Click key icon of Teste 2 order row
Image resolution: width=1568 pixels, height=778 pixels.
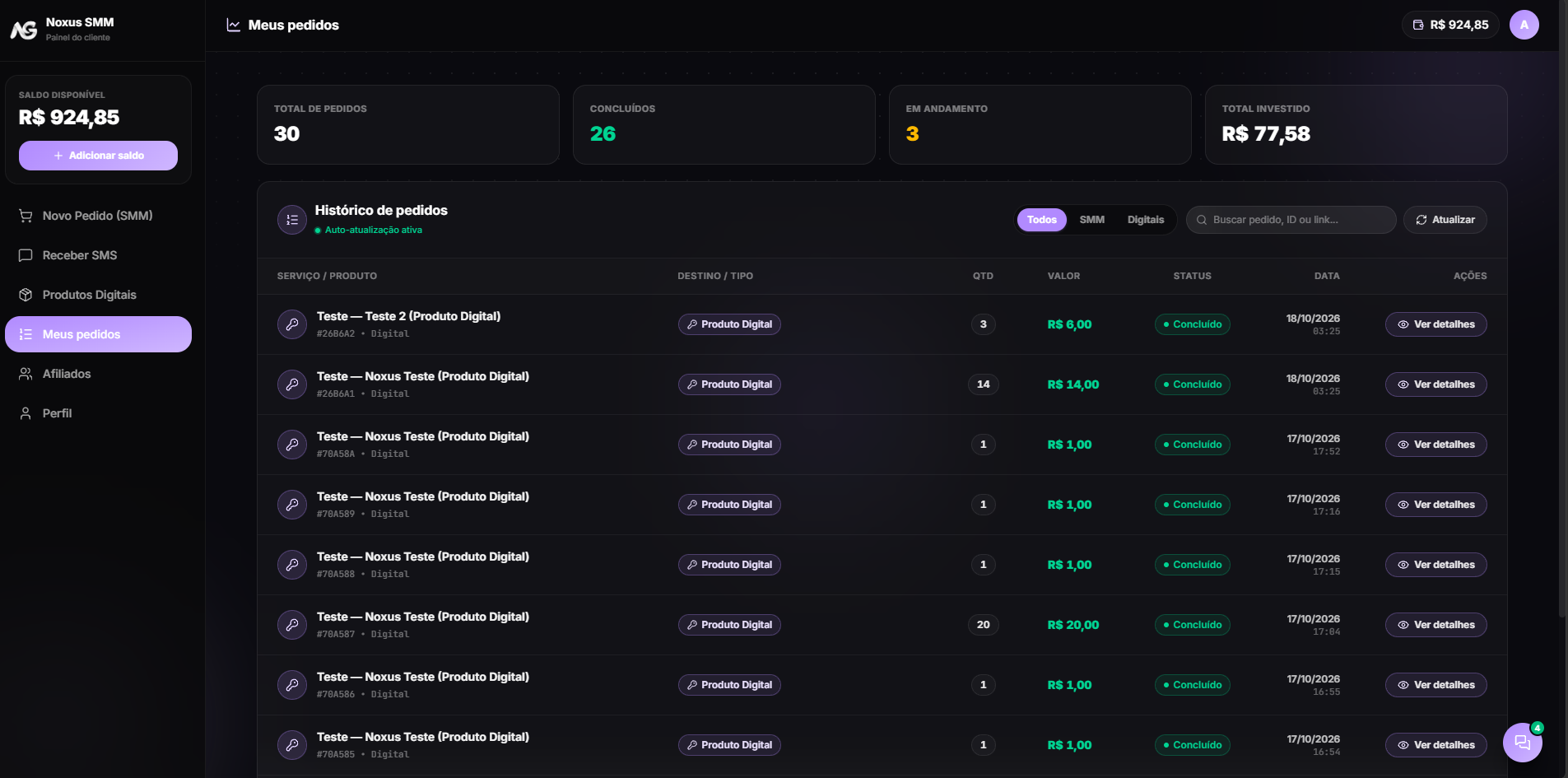click(x=292, y=324)
